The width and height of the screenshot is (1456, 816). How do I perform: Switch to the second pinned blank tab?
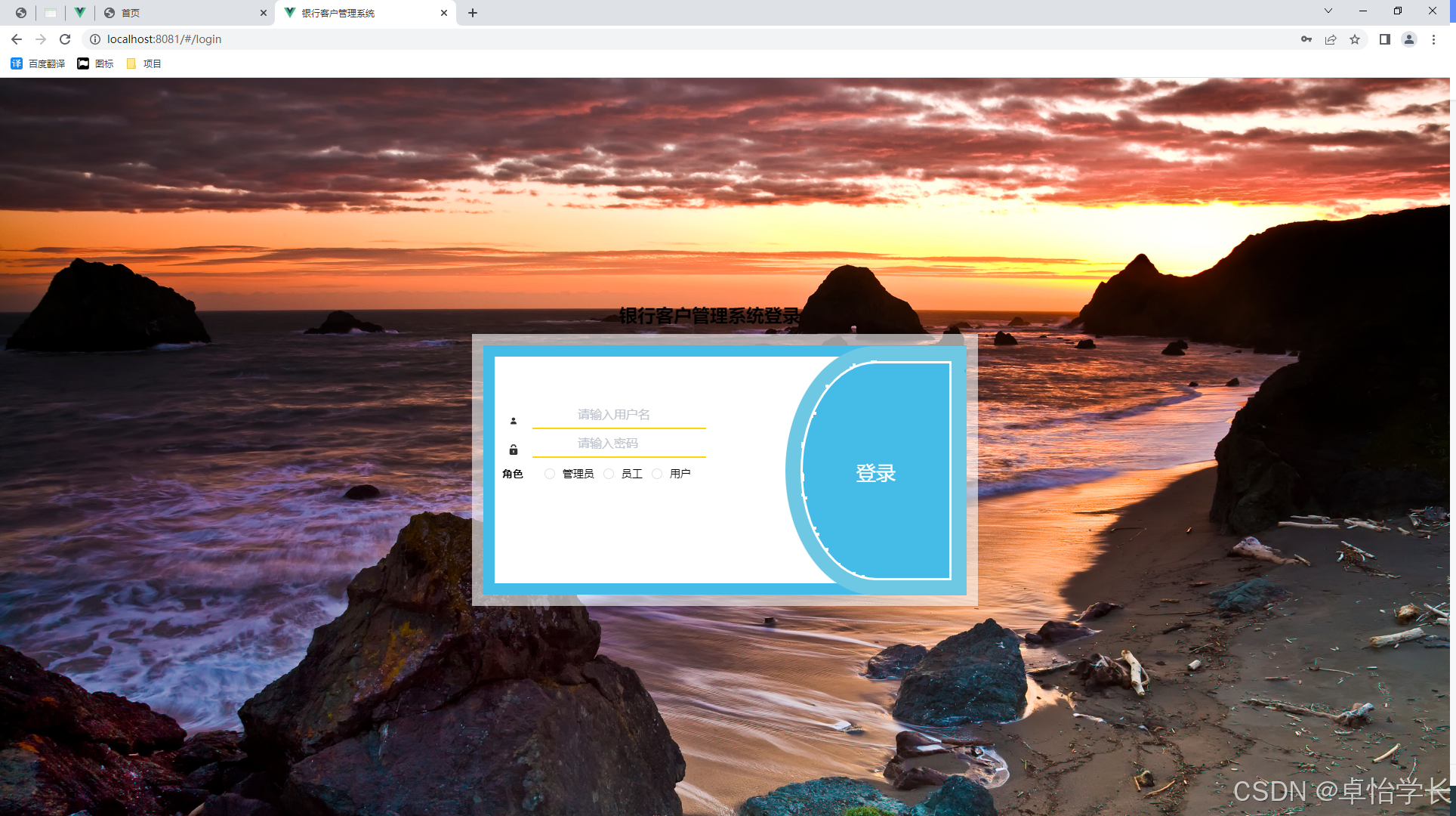(x=51, y=13)
